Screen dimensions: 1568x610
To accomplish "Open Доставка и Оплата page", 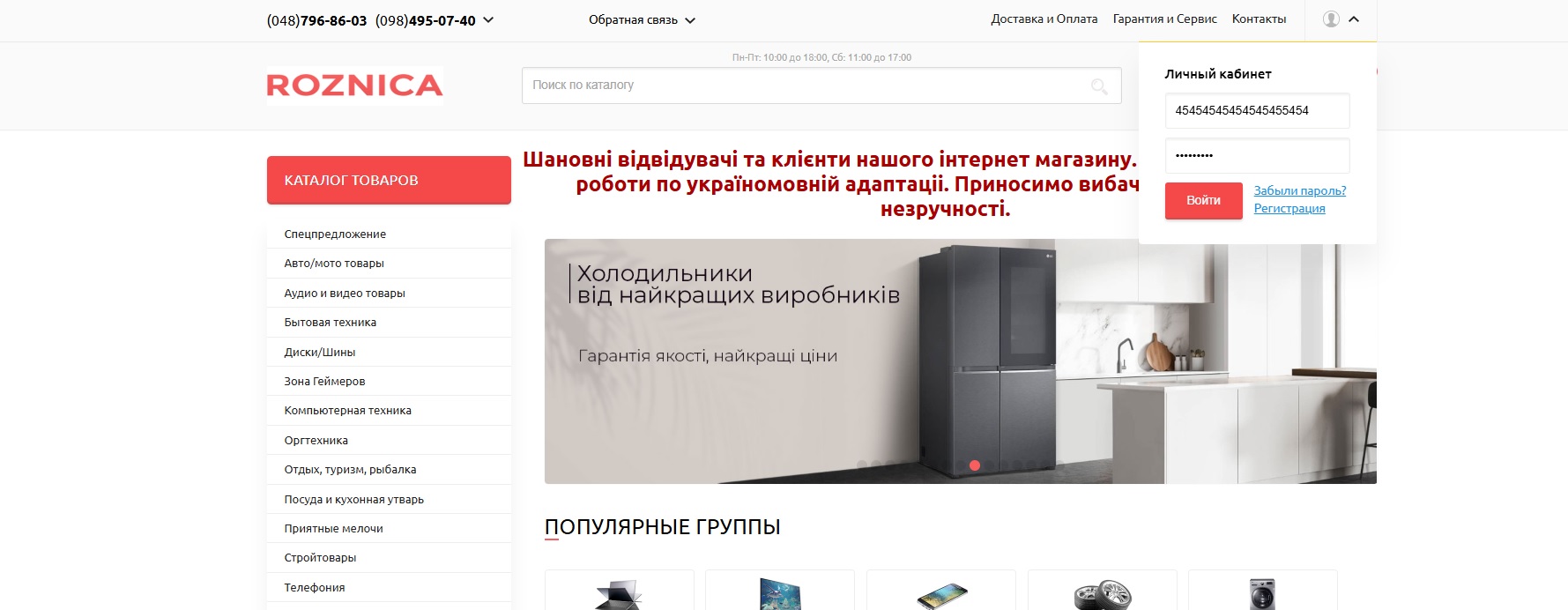I will point(1044,19).
